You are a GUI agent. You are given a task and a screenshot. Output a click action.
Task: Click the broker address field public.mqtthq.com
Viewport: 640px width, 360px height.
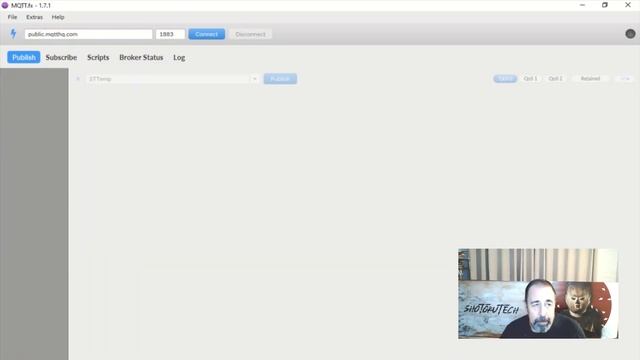pos(89,34)
